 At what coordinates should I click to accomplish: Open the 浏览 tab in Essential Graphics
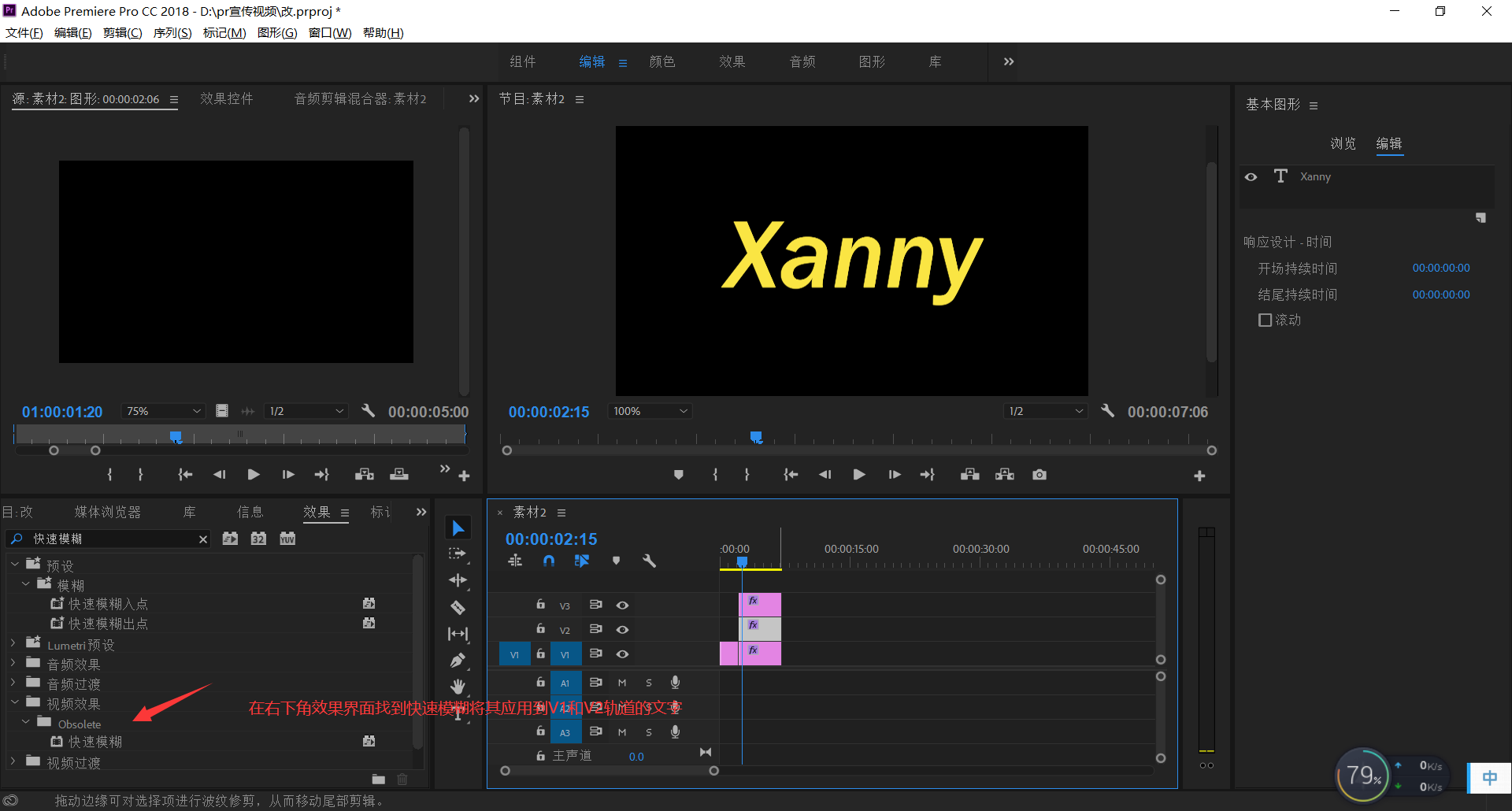tap(1343, 143)
